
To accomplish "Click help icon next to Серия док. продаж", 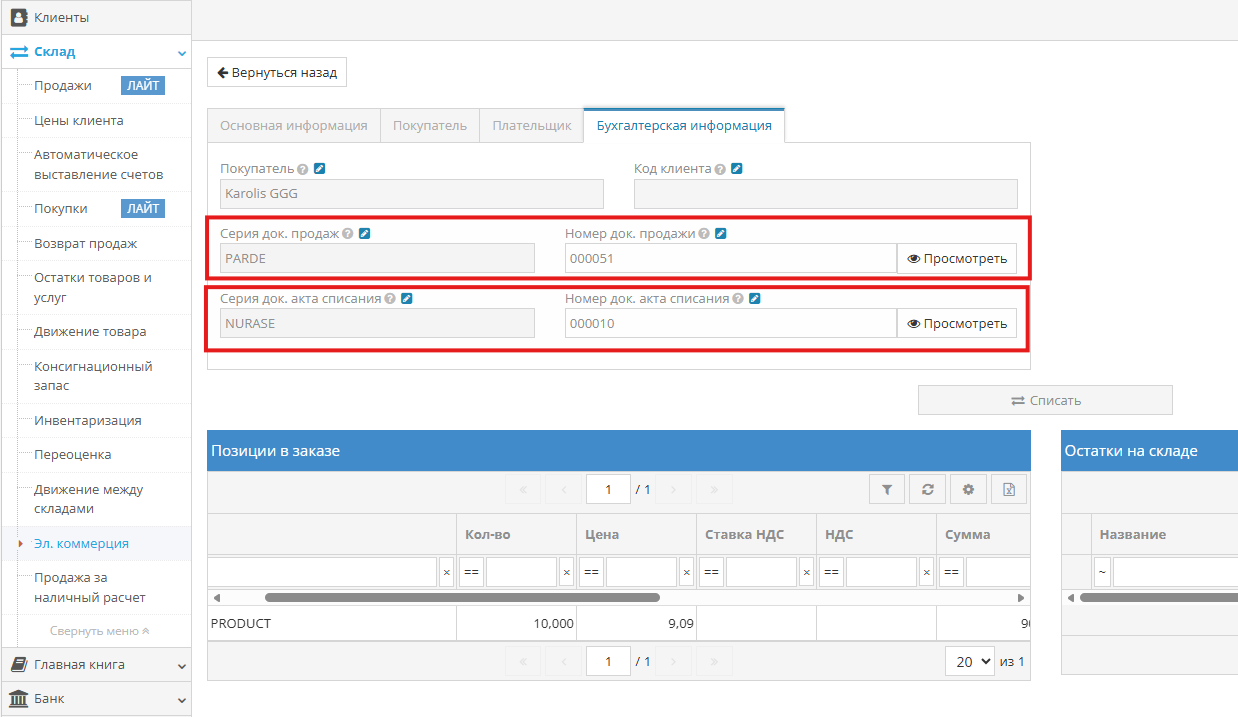I will 348,234.
